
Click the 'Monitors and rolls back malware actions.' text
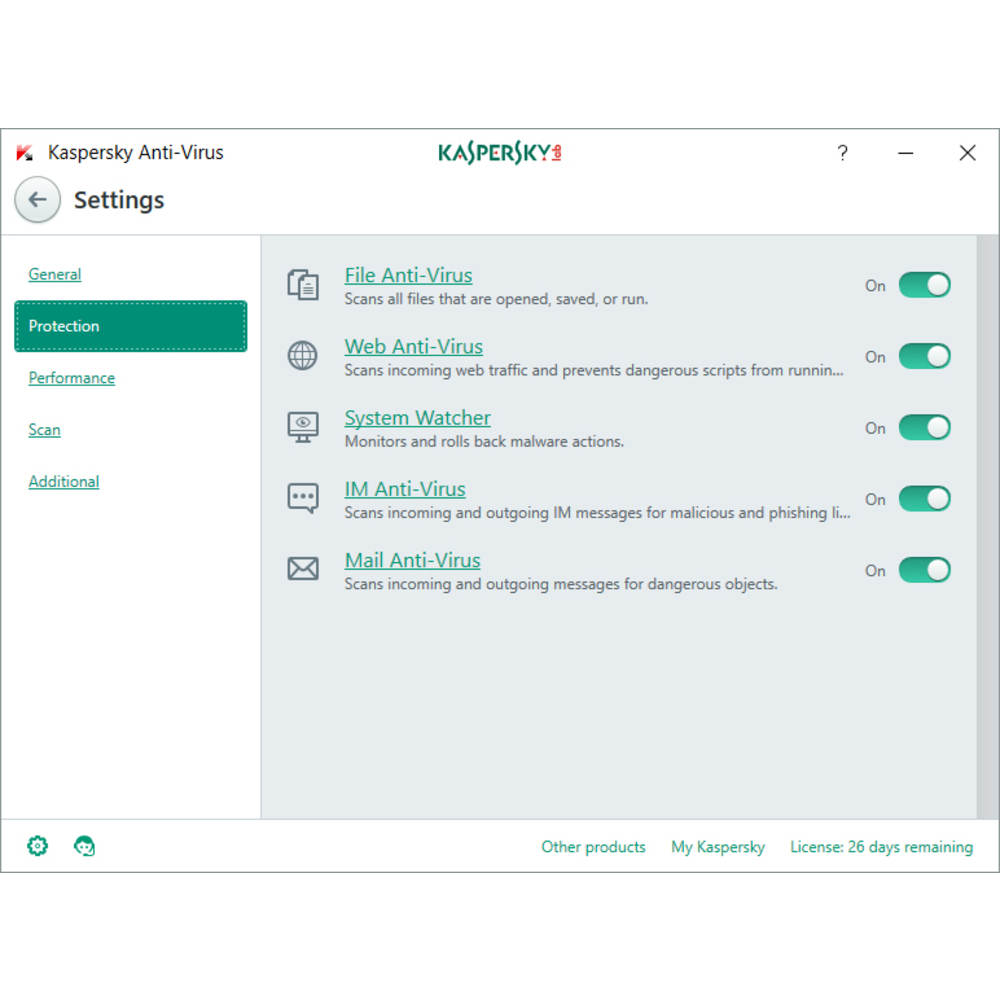(x=484, y=441)
